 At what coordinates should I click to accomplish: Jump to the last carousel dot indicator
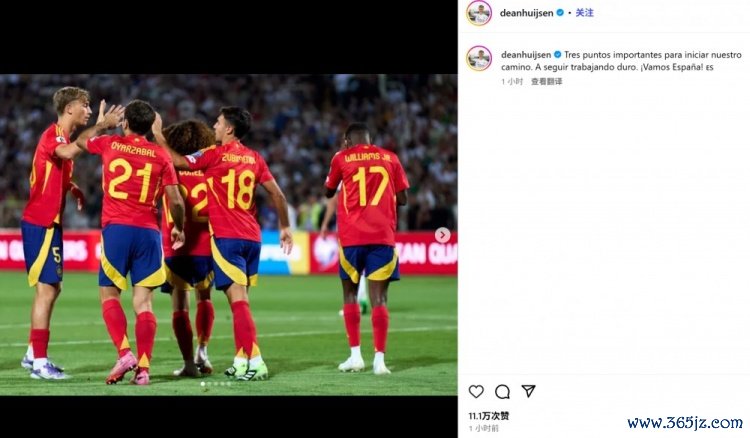229,384
